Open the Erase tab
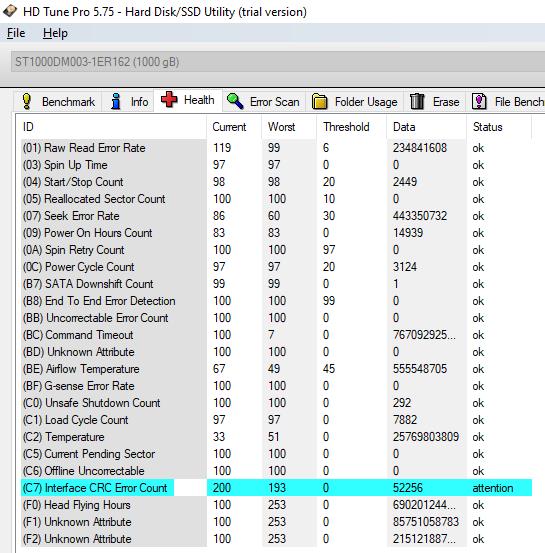Image resolution: width=545 pixels, height=553 pixels. pos(435,102)
